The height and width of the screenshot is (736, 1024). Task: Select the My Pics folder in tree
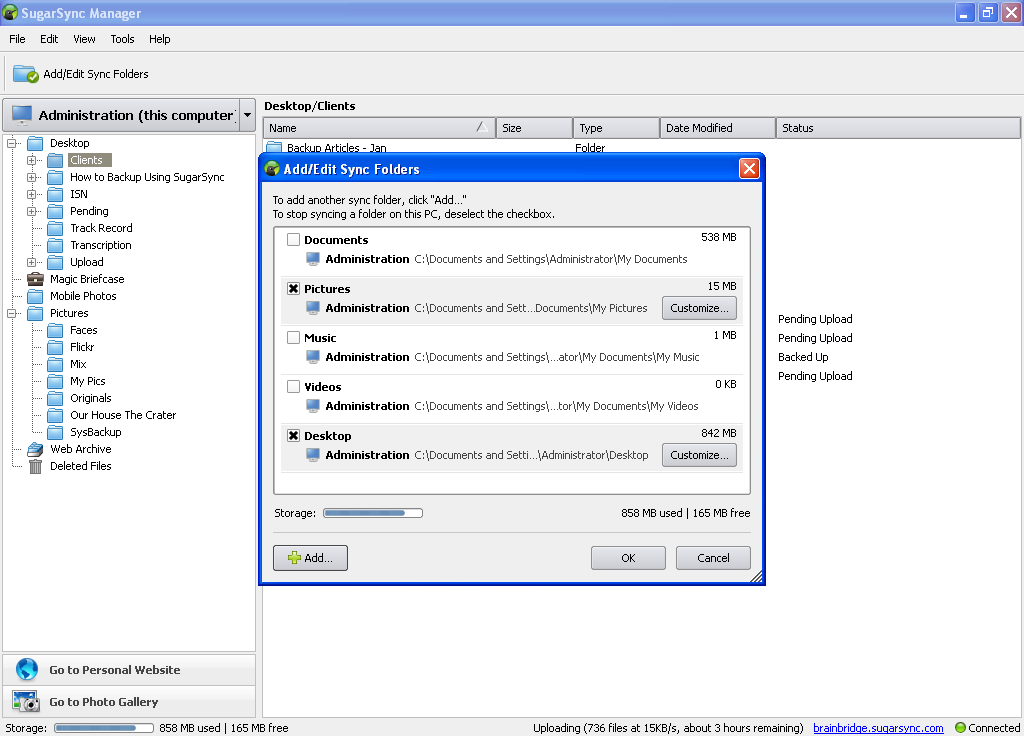[88, 381]
